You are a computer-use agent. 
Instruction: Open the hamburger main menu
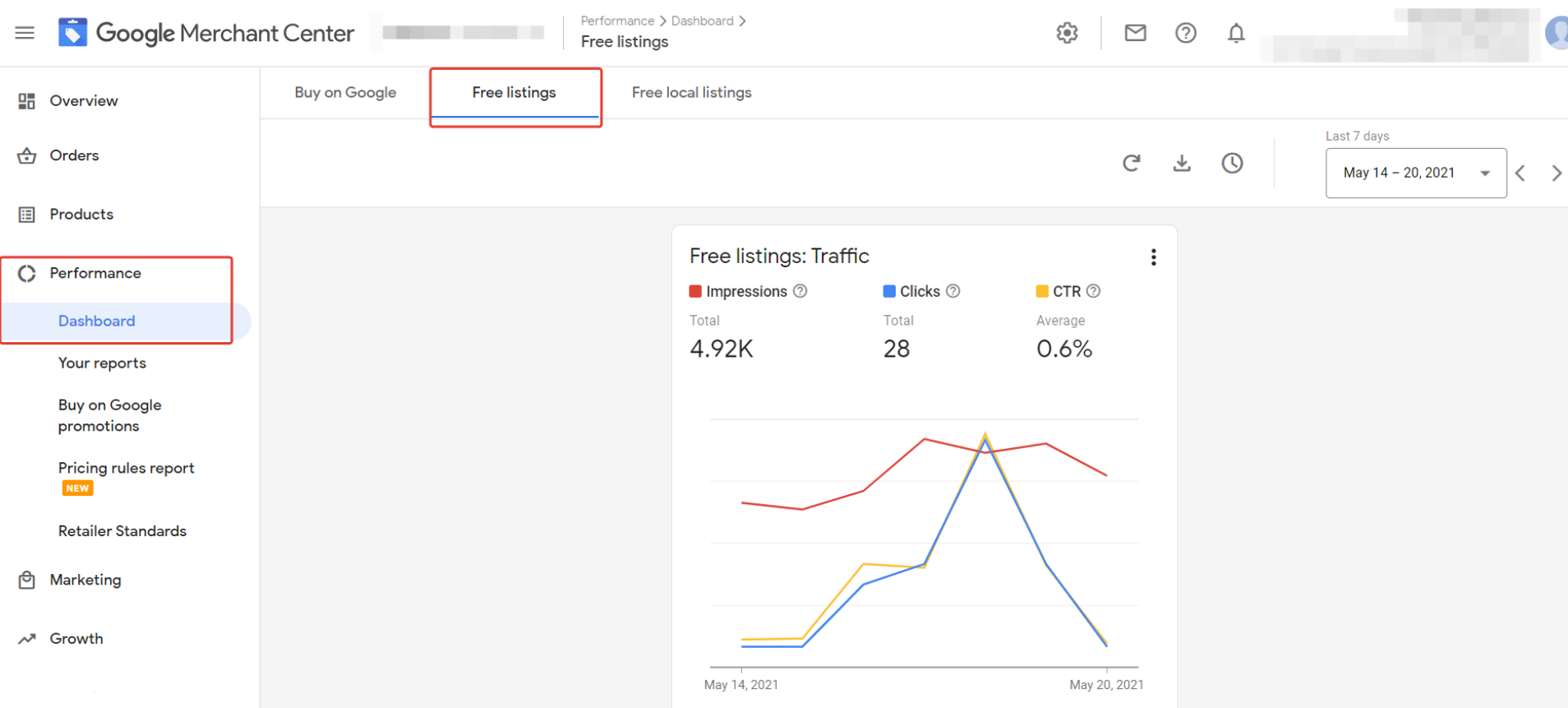[x=25, y=33]
